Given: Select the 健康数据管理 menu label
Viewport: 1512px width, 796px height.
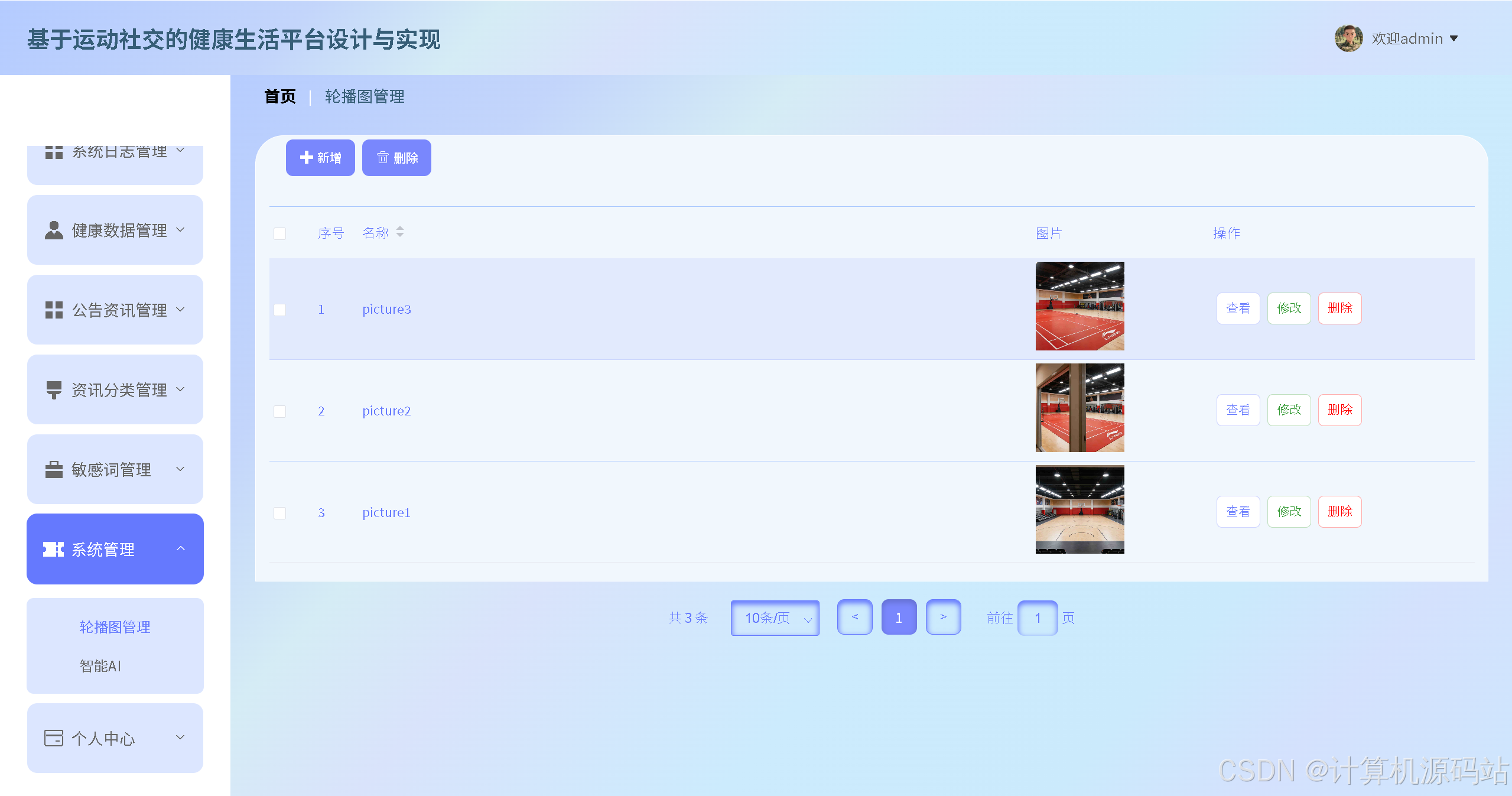Looking at the screenshot, I should pos(119,230).
